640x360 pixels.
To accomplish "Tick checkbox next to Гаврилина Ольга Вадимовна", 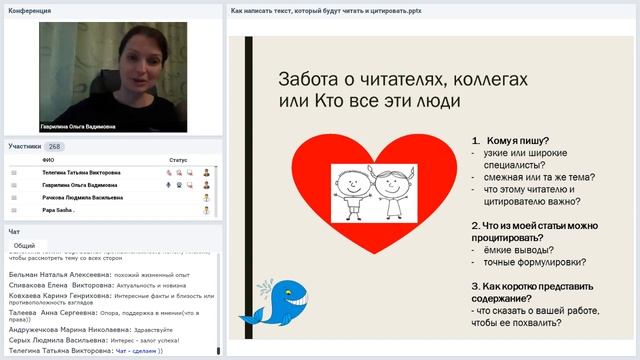I will pos(14,185).
